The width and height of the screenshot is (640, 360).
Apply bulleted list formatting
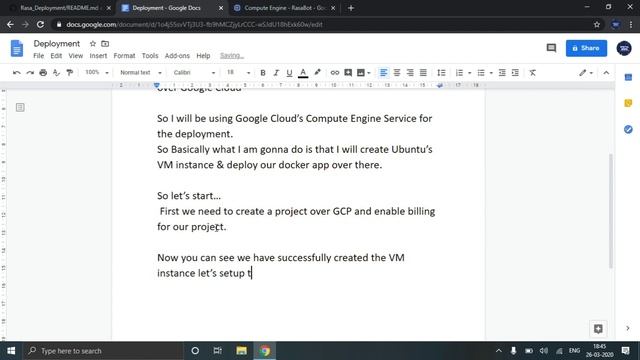[x=481, y=73]
